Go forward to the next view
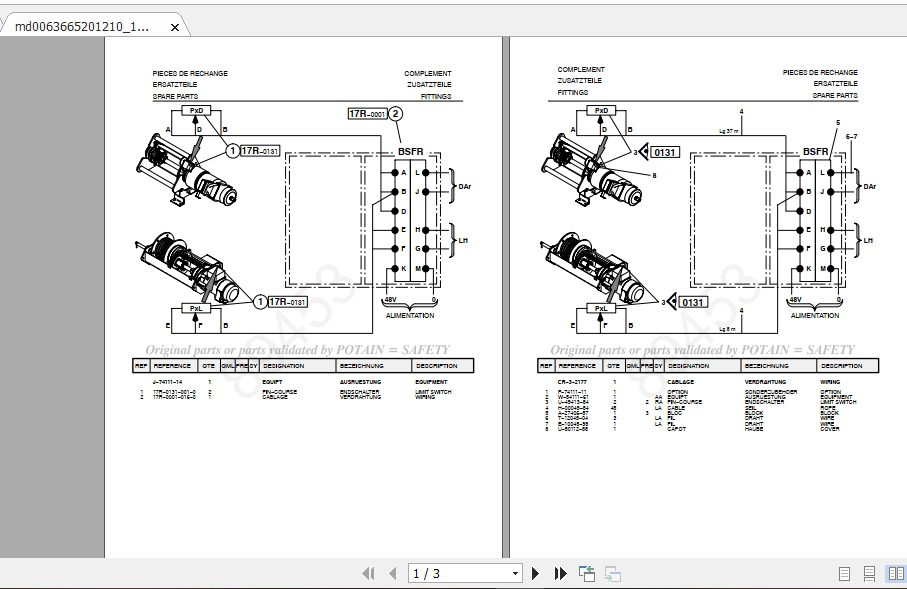The image size is (907, 589). (x=611, y=573)
